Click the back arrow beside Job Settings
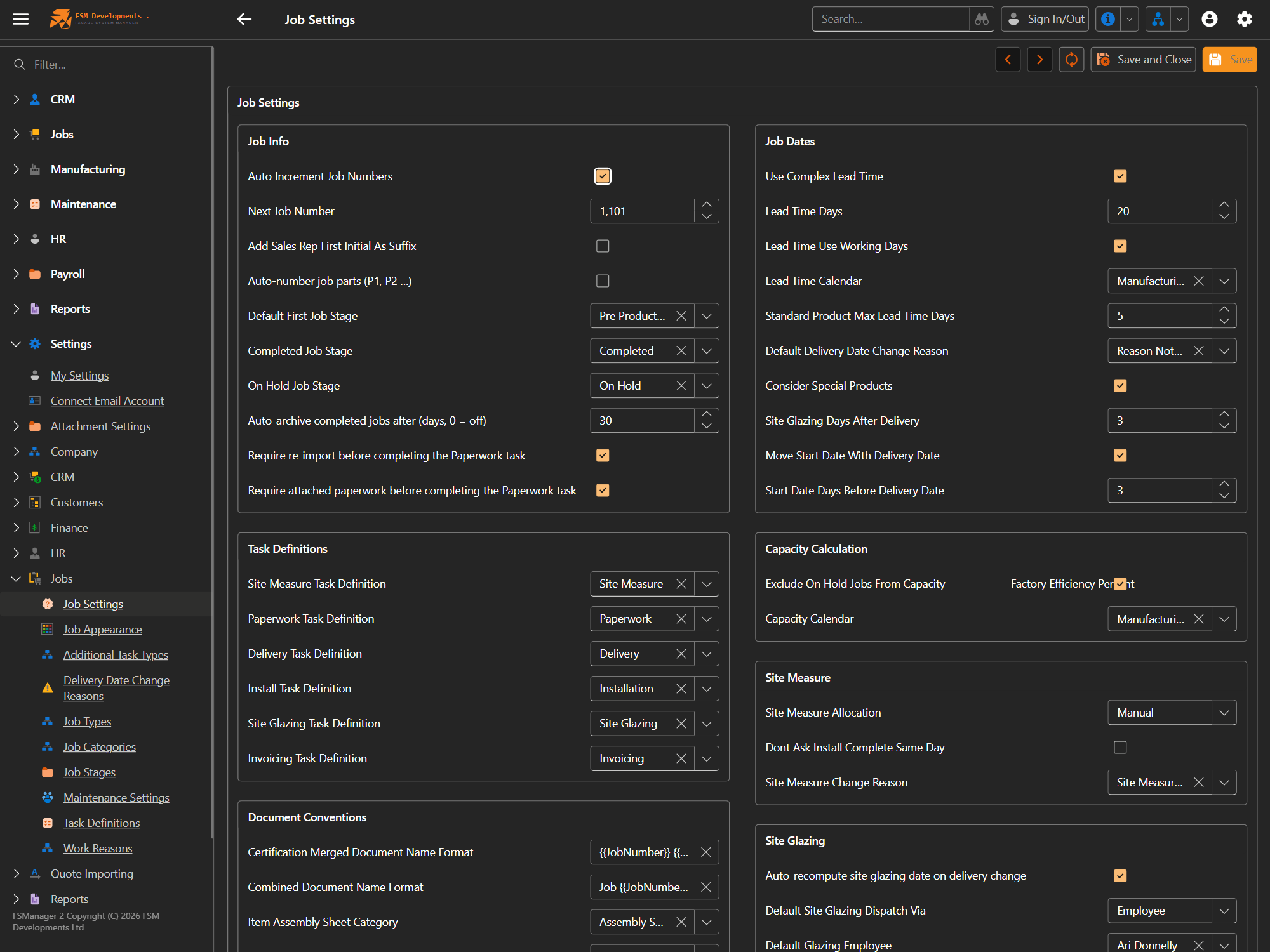The image size is (1270, 952). (244, 19)
